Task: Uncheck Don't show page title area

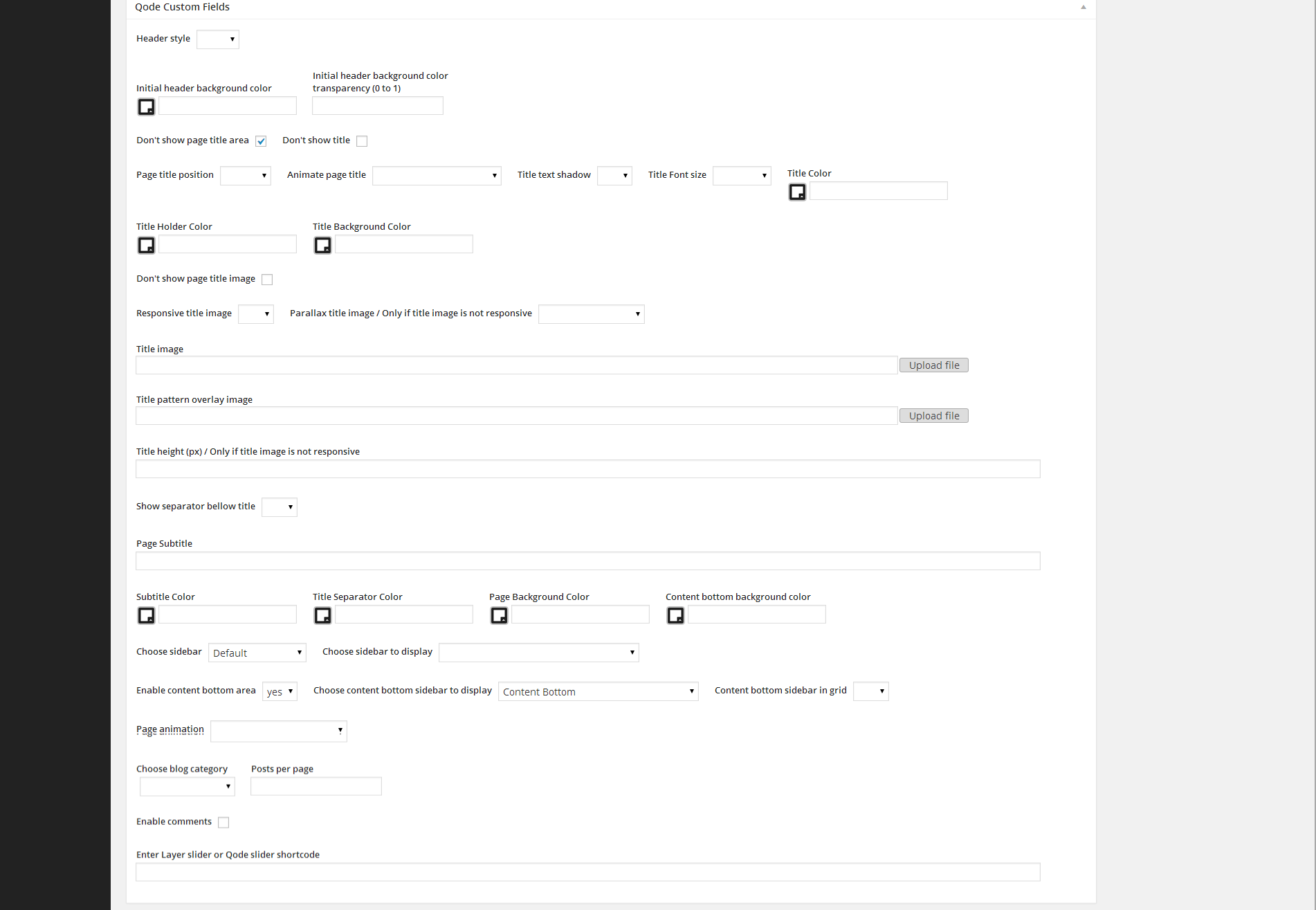Action: (261, 141)
